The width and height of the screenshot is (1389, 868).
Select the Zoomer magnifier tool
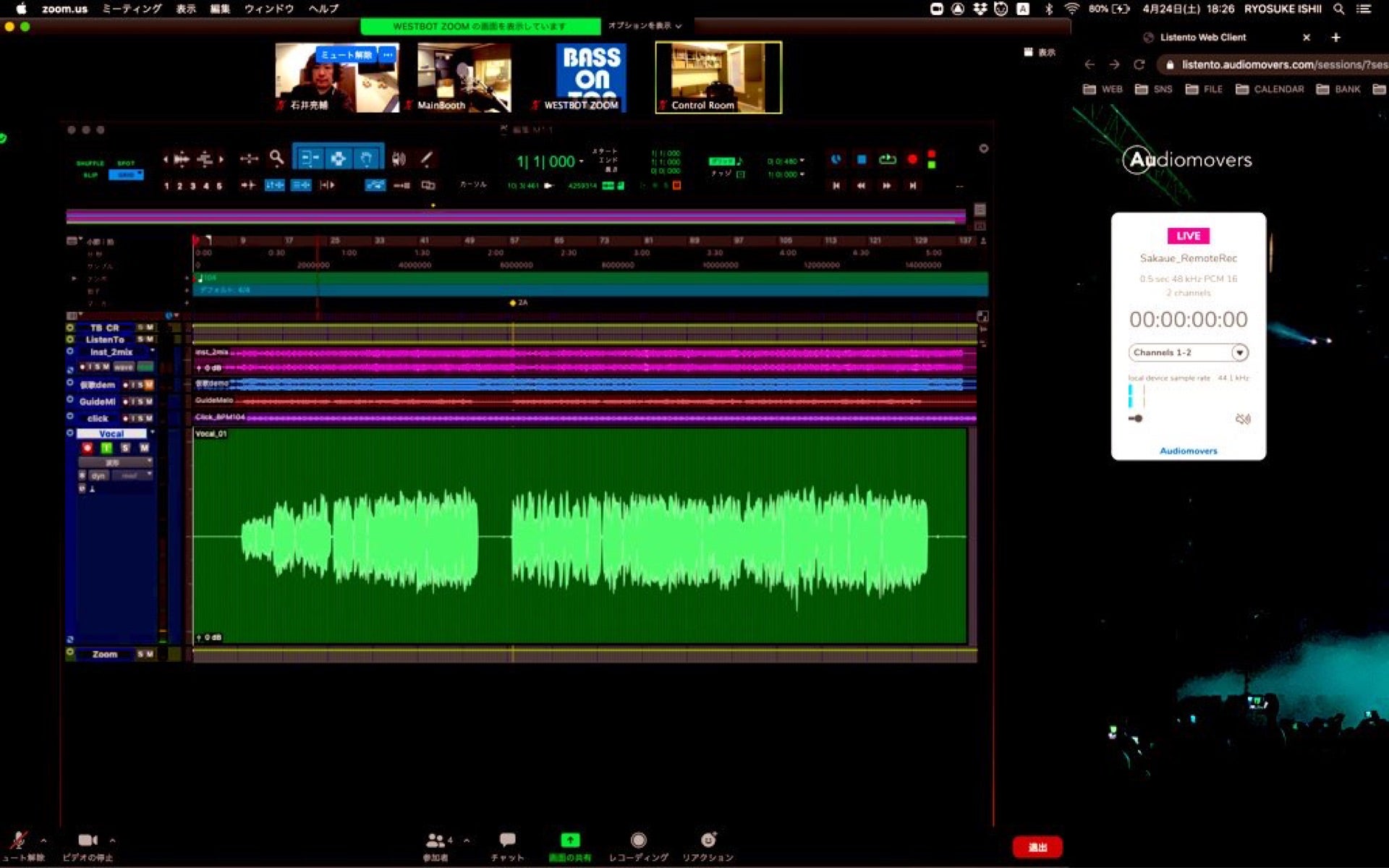tap(276, 158)
